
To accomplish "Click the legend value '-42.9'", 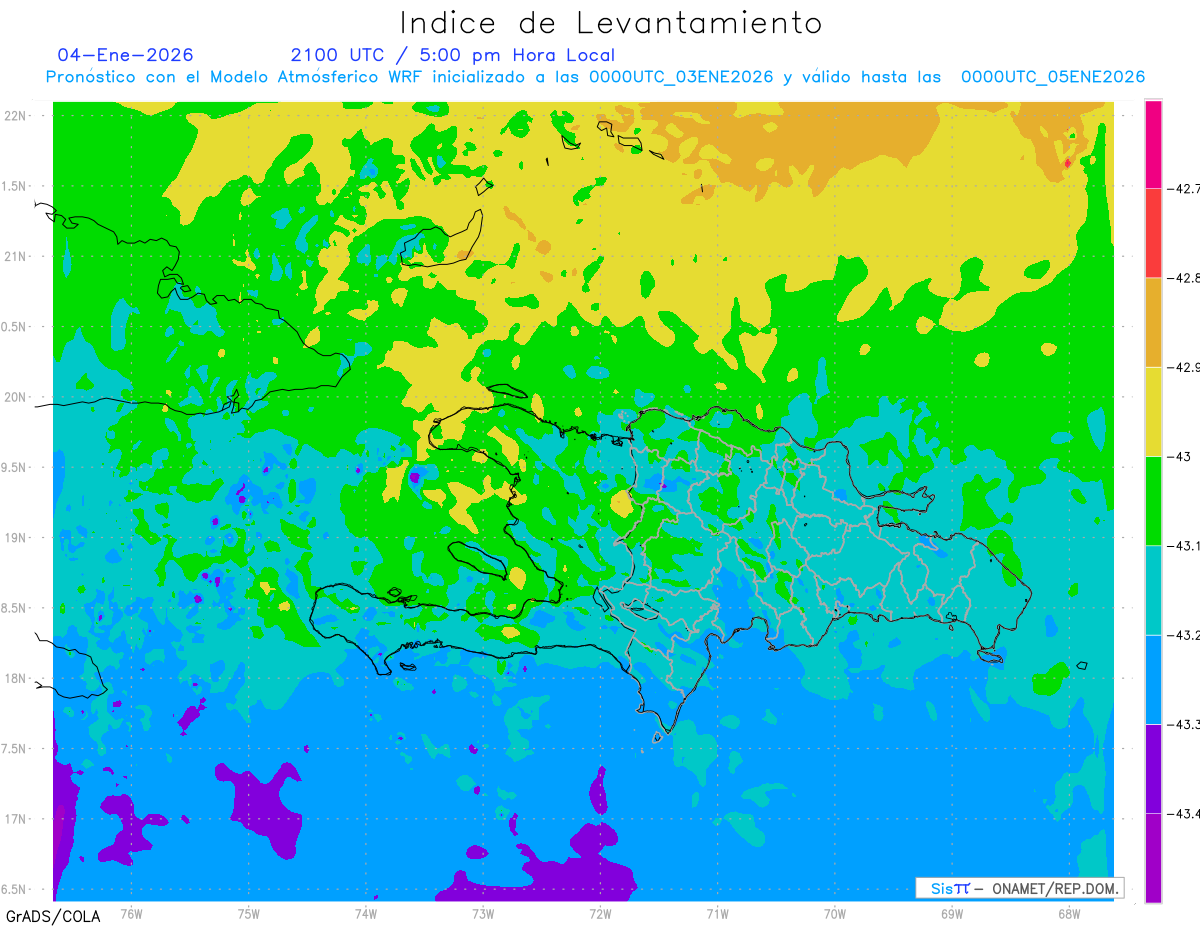I will point(1182,367).
